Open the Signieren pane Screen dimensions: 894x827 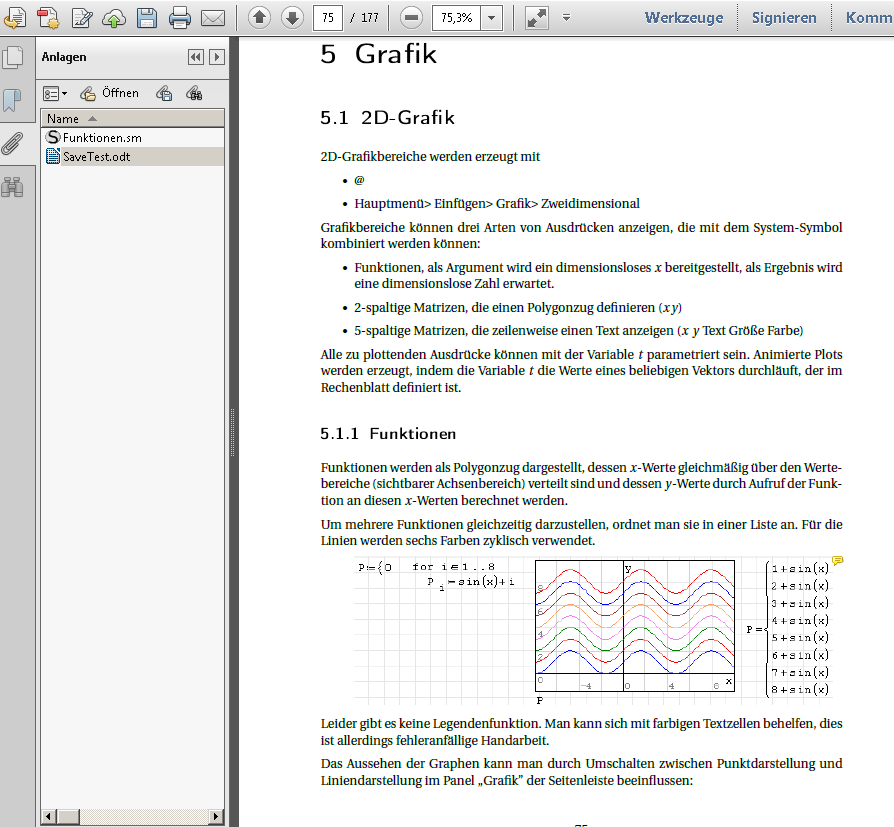coord(784,17)
